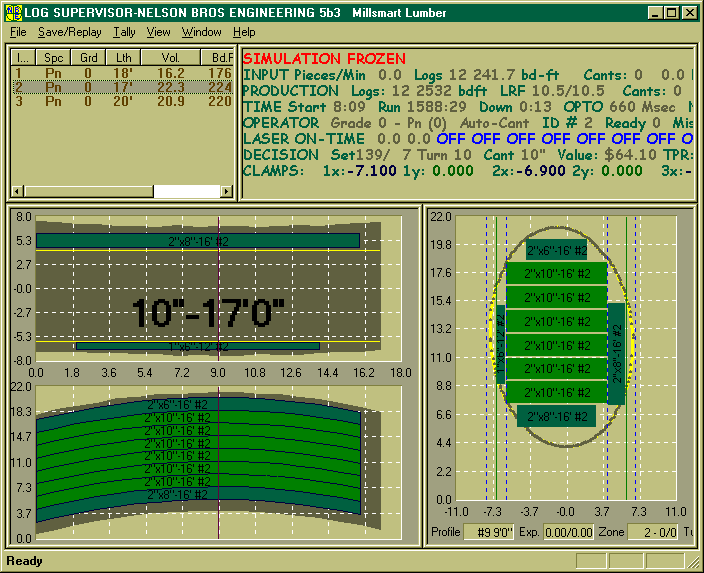Open the Save/Replay menu
Image resolution: width=704 pixels, height=573 pixels.
[69, 32]
